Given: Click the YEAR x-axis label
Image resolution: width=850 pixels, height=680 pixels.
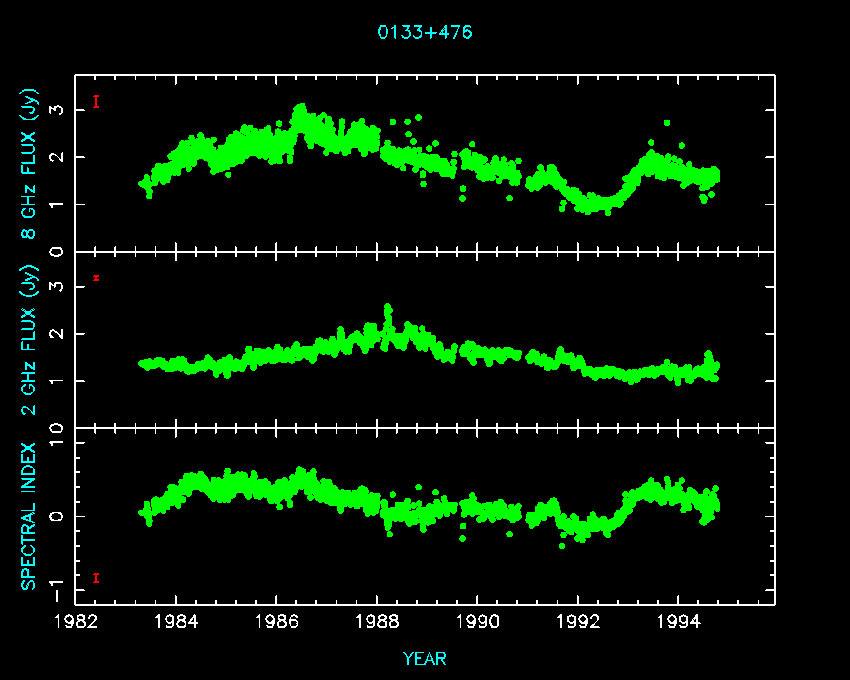Looking at the screenshot, I should 424,658.
